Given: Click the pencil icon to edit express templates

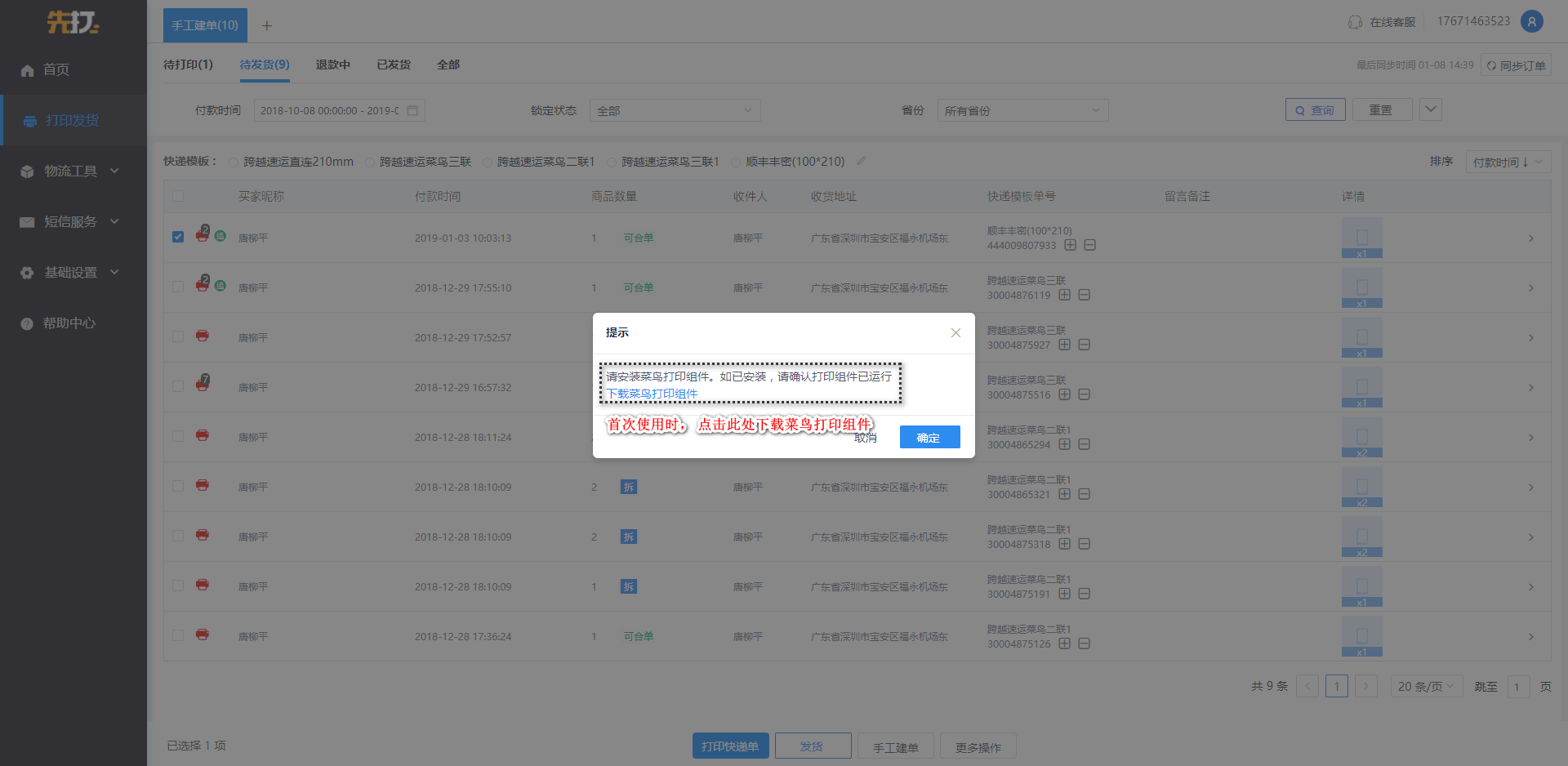Looking at the screenshot, I should pos(861,161).
